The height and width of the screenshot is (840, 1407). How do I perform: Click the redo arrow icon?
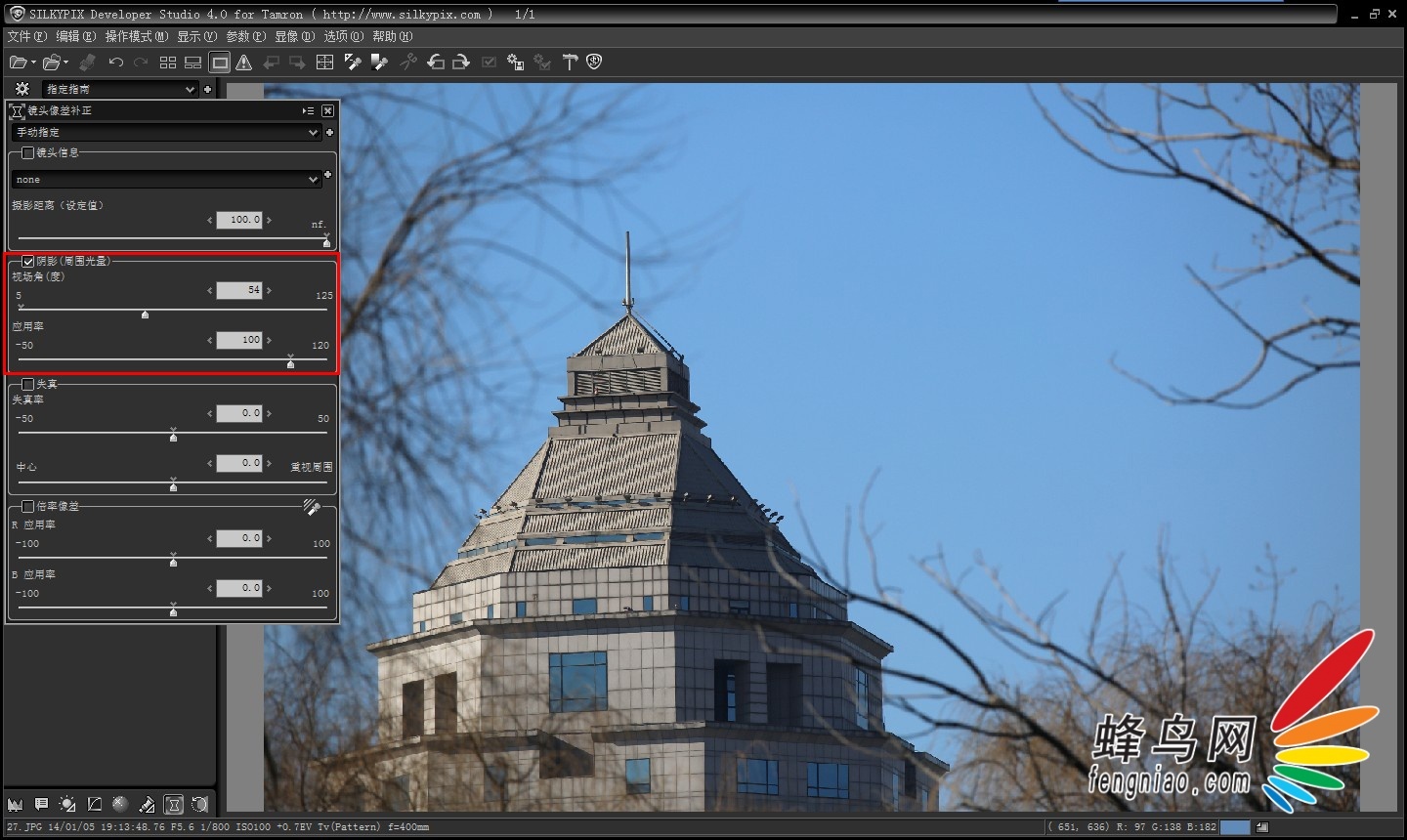click(x=141, y=63)
